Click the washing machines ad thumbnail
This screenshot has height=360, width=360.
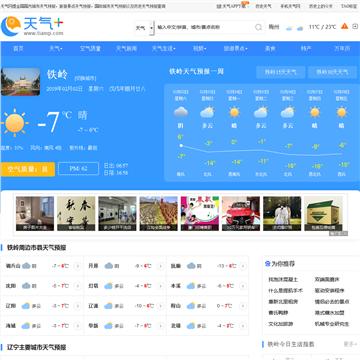(117, 213)
